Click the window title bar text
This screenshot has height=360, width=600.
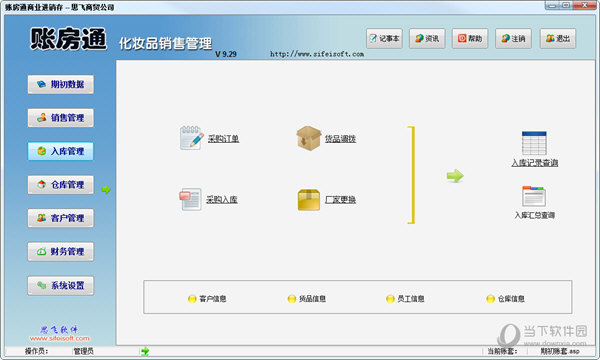tap(59, 7)
